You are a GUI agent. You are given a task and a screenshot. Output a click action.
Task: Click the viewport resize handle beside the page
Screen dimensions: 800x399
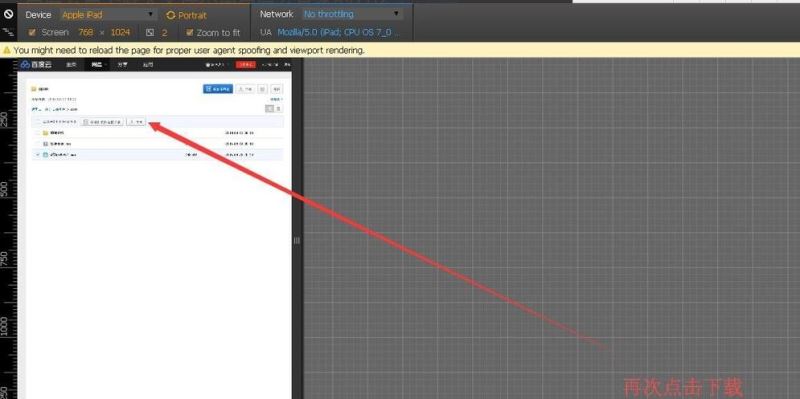297,240
